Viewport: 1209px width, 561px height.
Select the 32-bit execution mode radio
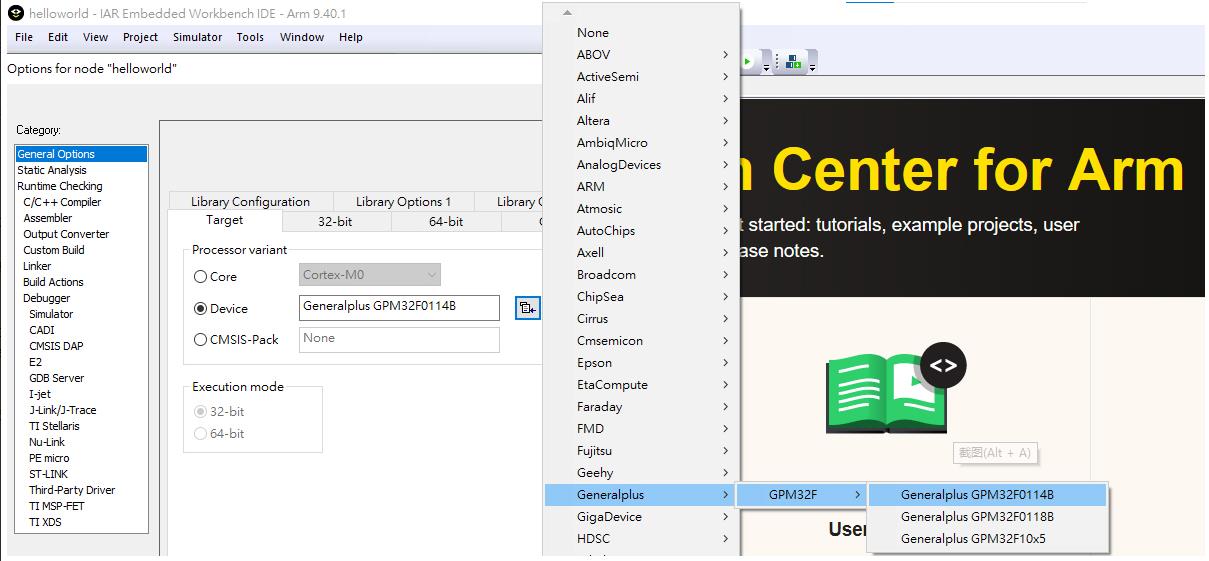(x=201, y=412)
